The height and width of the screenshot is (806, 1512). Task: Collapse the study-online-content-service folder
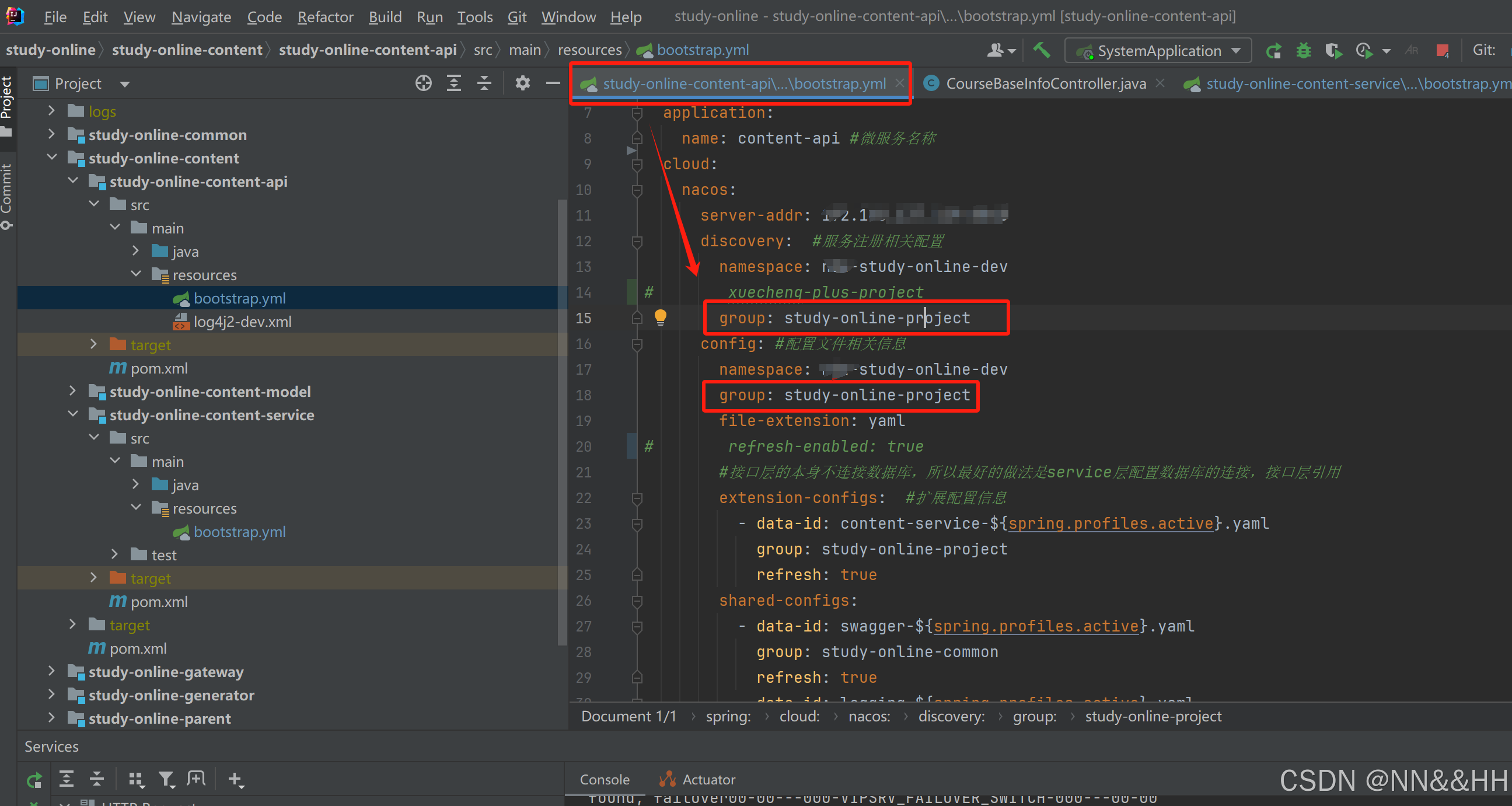coord(73,414)
